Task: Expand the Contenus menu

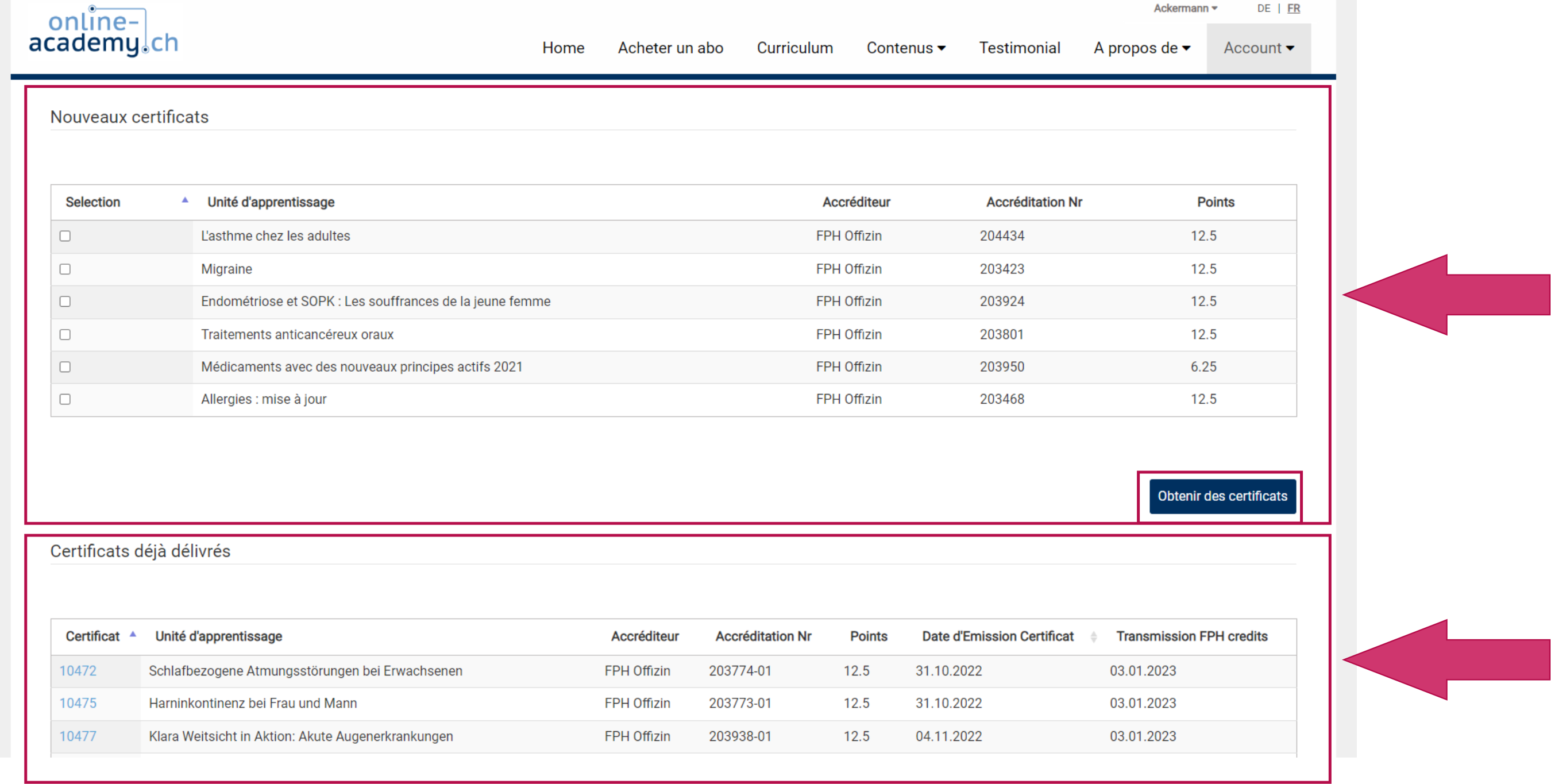Action: pos(905,48)
